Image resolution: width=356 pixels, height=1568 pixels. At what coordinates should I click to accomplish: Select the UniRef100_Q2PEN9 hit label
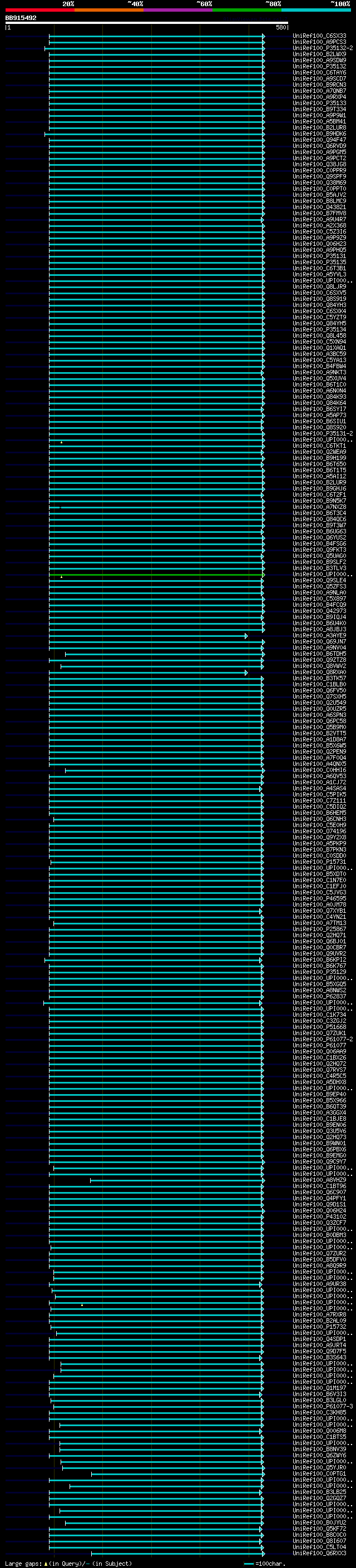pyautogui.click(x=319, y=752)
